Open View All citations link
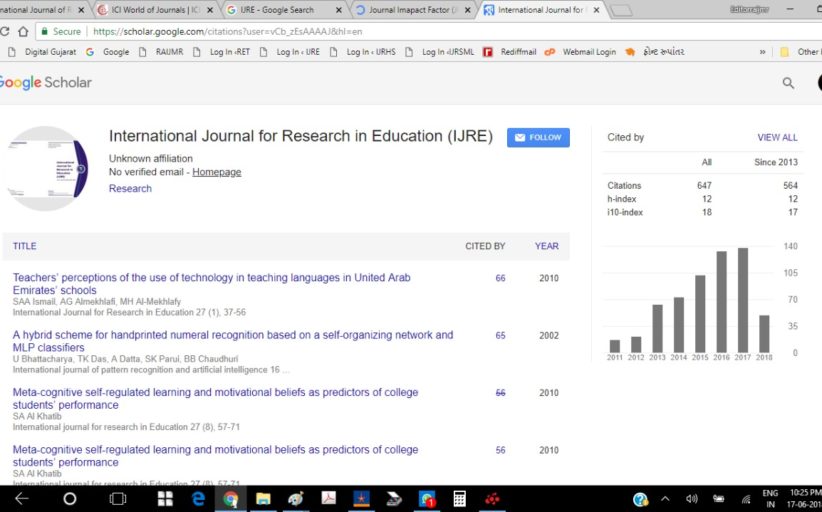Viewport: 822px width, 512px height. pyautogui.click(x=777, y=137)
